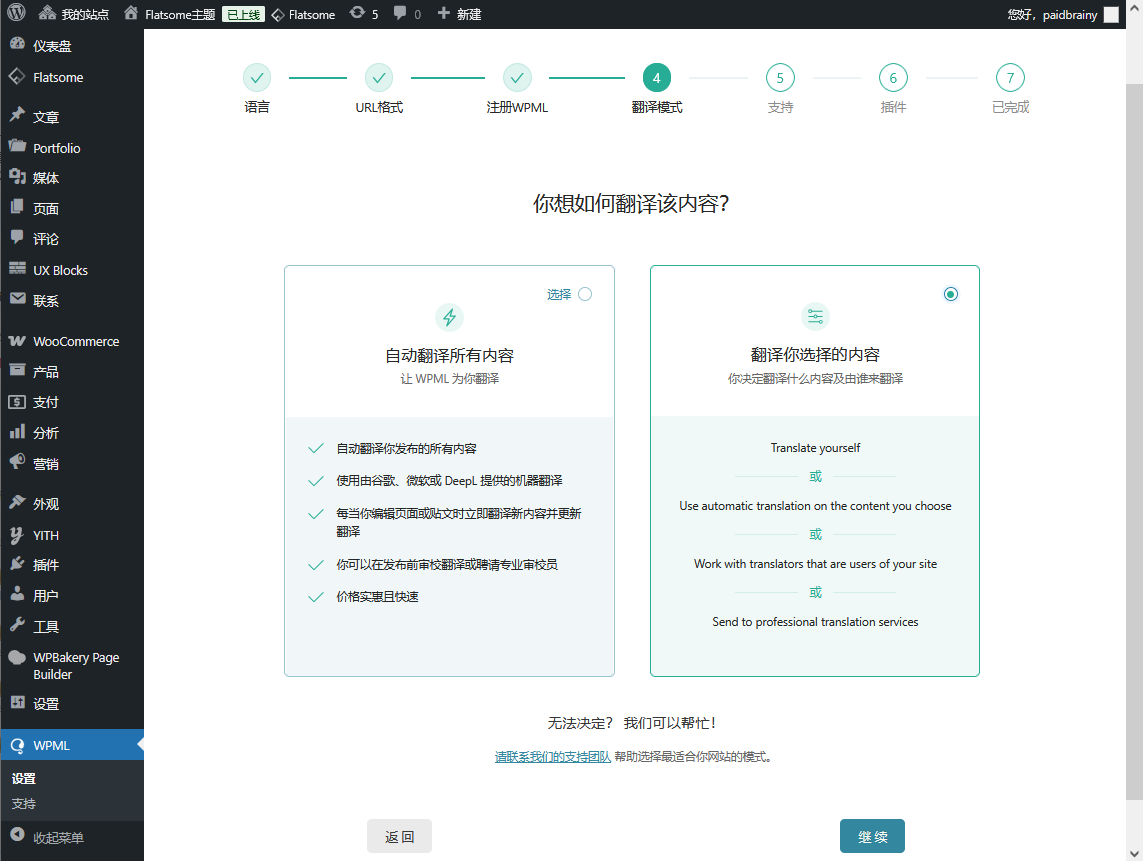Click the 选择 label on the automatic card
Viewport: 1143px width, 861px height.
click(x=559, y=294)
